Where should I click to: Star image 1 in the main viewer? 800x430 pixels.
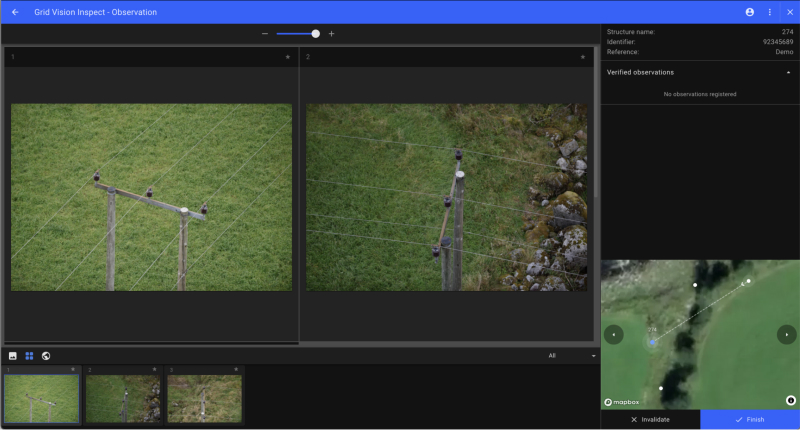coord(288,57)
